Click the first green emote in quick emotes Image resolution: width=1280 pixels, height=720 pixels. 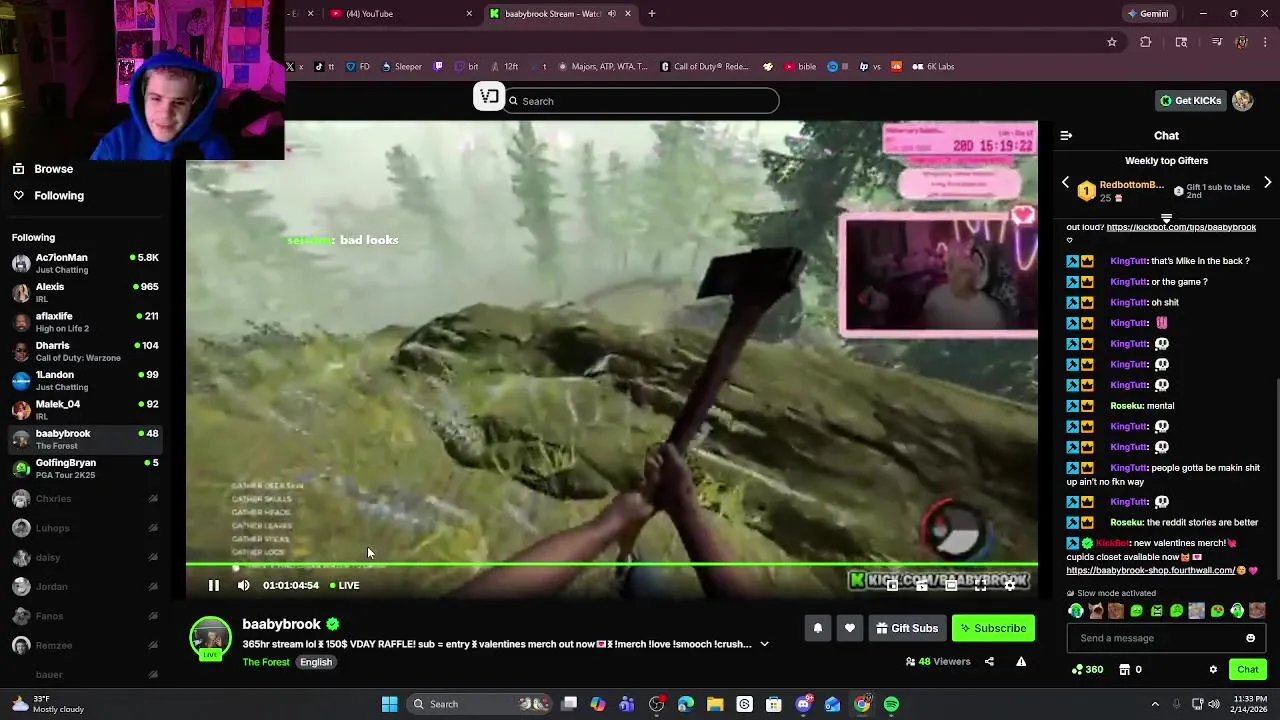click(x=1076, y=611)
